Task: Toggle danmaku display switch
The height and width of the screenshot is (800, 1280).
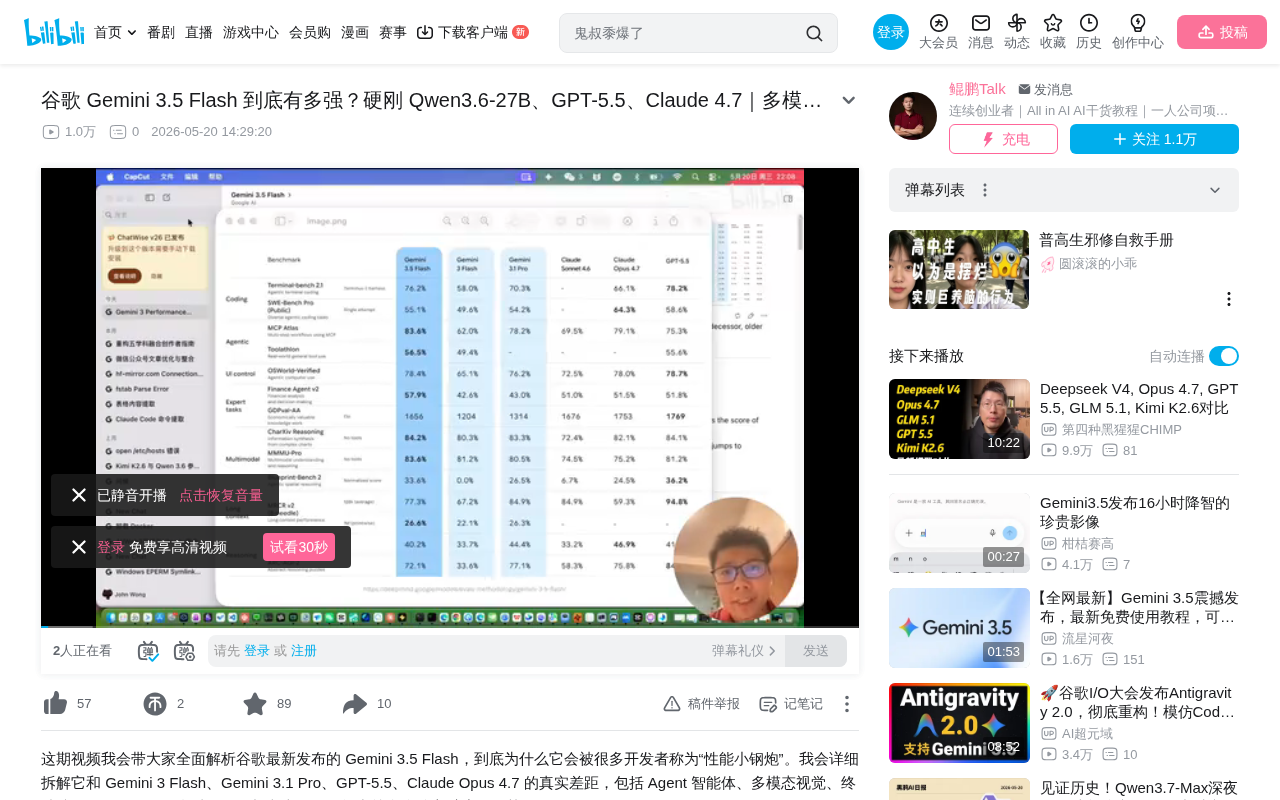Action: coord(148,651)
